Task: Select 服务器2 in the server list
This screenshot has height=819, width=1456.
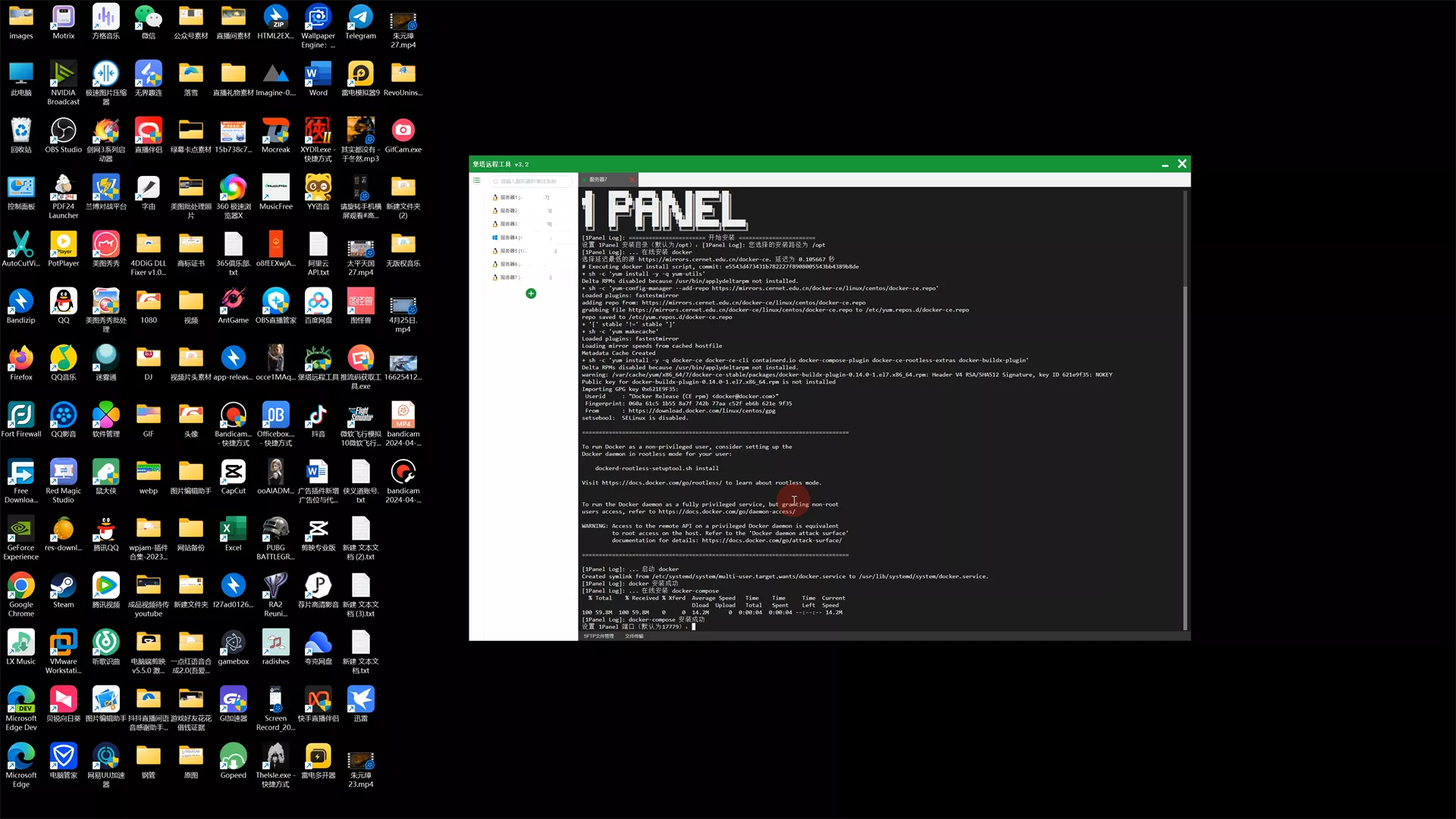Action: (x=510, y=210)
